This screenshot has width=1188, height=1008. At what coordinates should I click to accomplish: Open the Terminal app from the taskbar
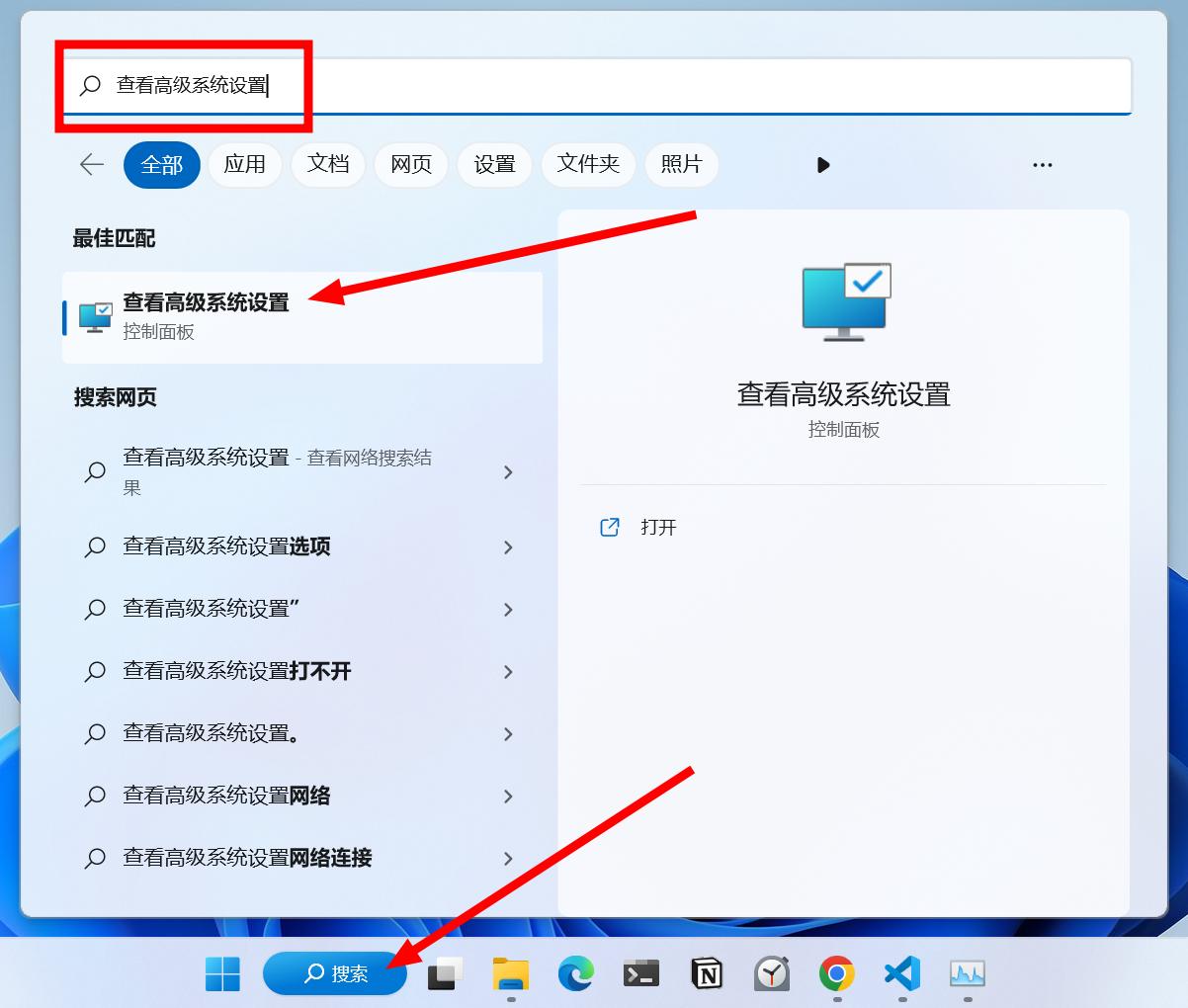641,974
